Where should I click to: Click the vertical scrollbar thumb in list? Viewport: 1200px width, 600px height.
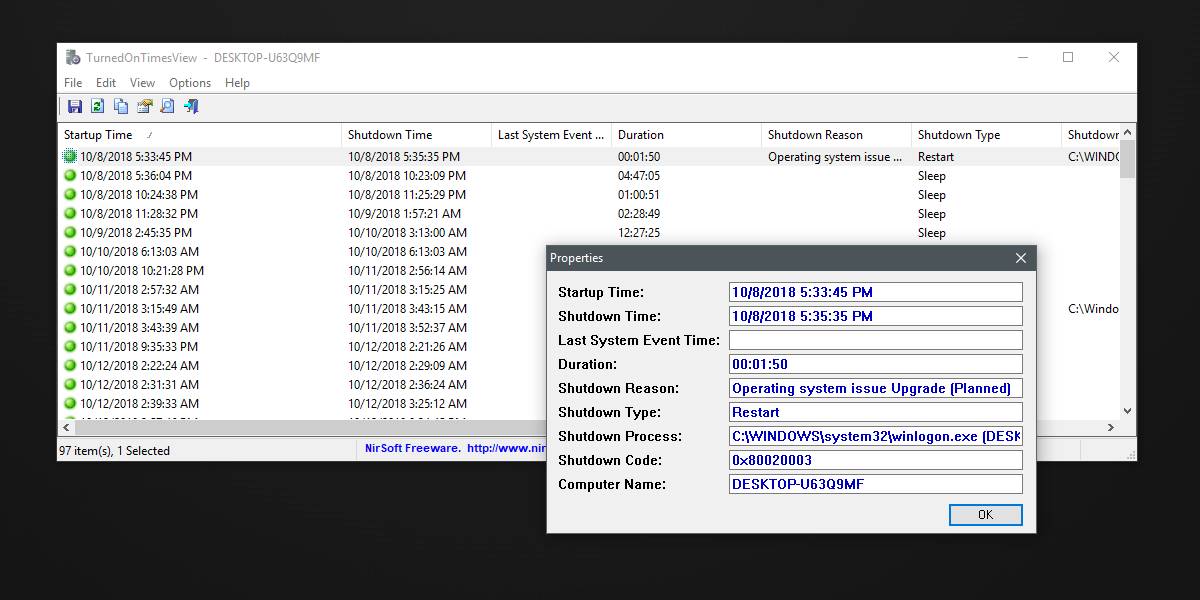click(x=1128, y=159)
